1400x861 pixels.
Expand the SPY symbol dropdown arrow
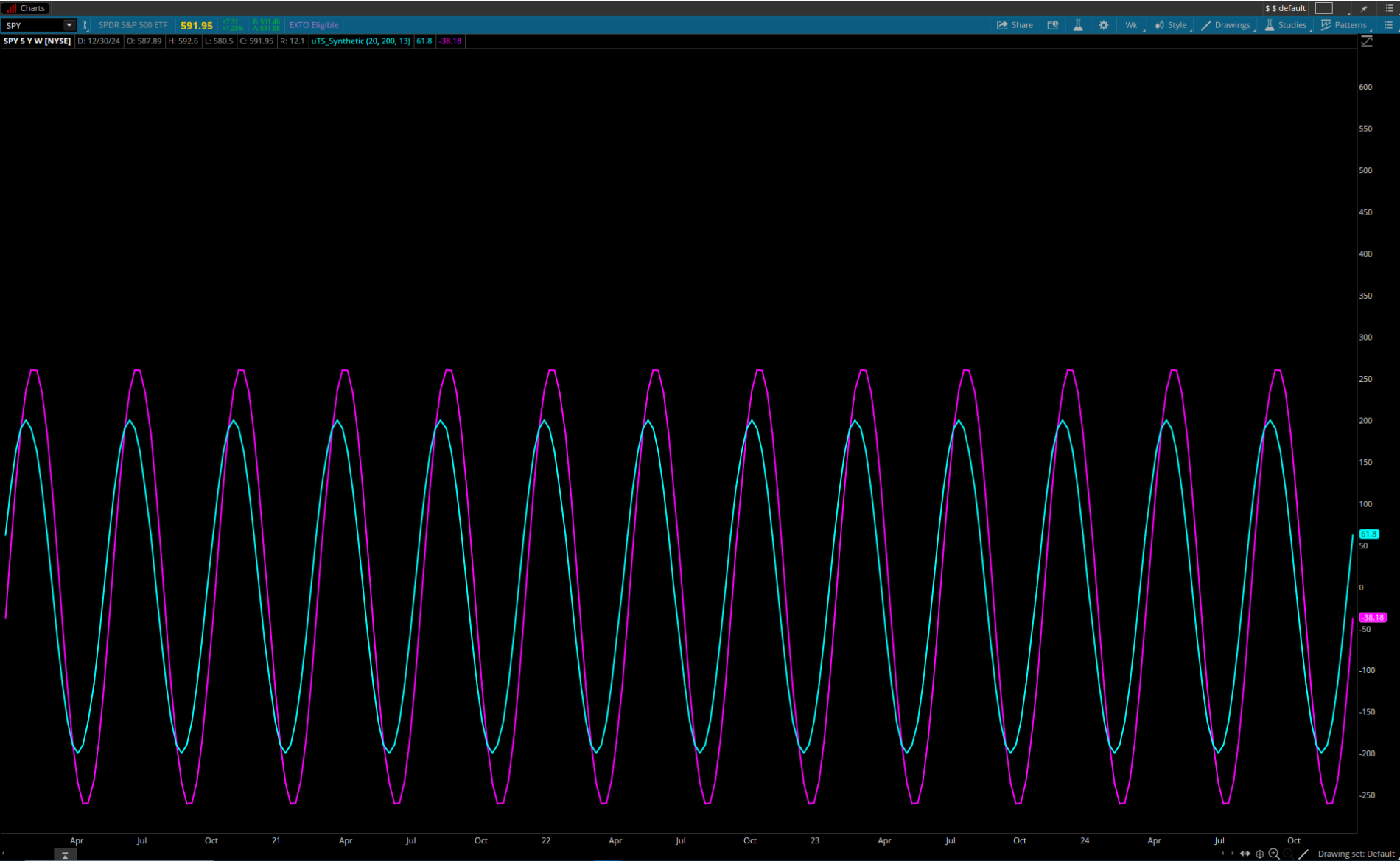tap(69, 25)
